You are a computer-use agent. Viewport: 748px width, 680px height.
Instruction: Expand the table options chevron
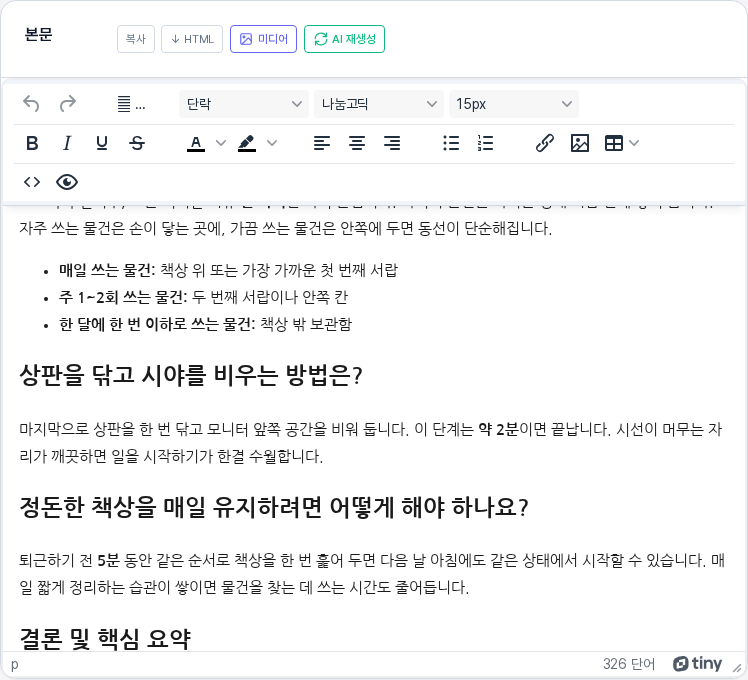[634, 143]
